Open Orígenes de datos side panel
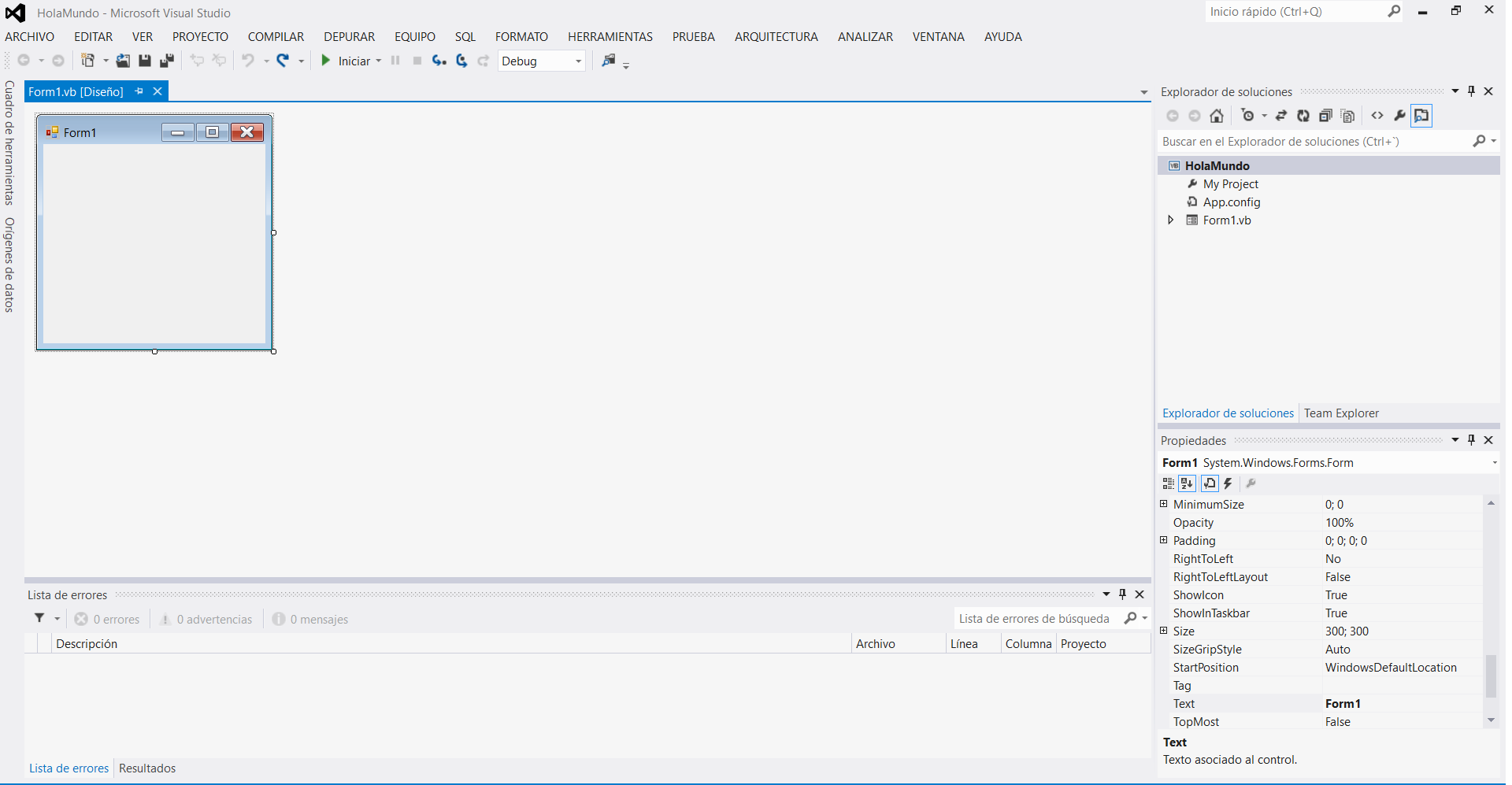This screenshot has height=785, width=1512. pyautogui.click(x=9, y=265)
